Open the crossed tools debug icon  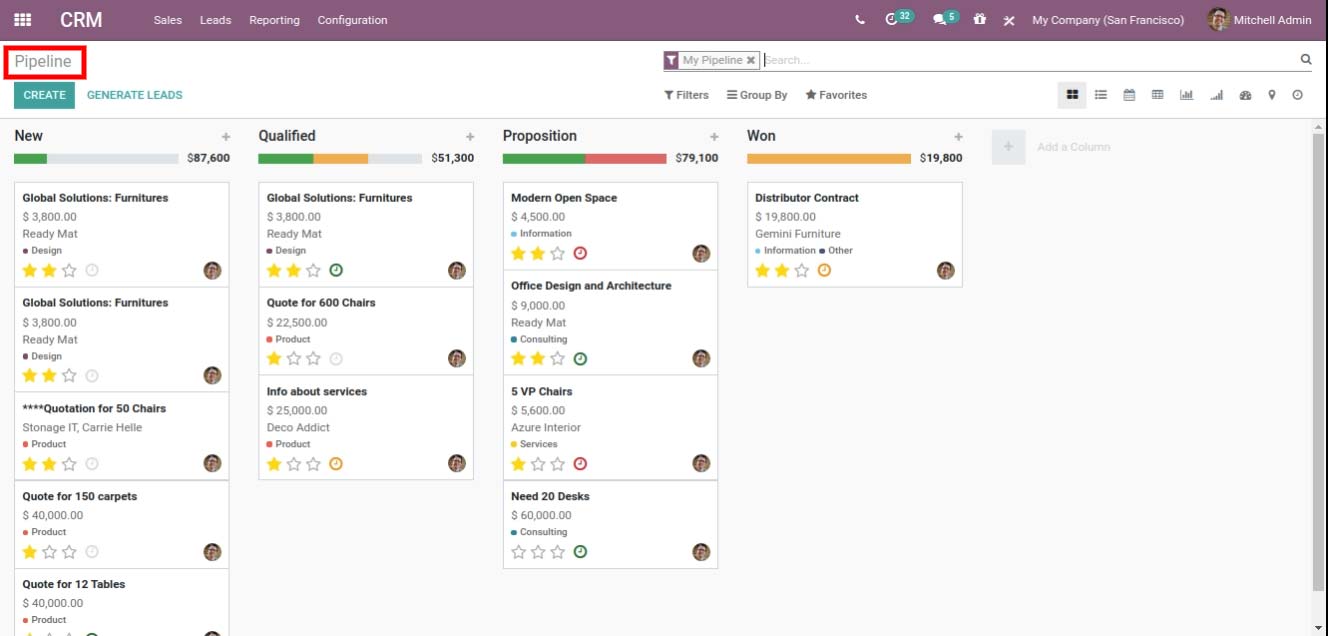point(1009,20)
